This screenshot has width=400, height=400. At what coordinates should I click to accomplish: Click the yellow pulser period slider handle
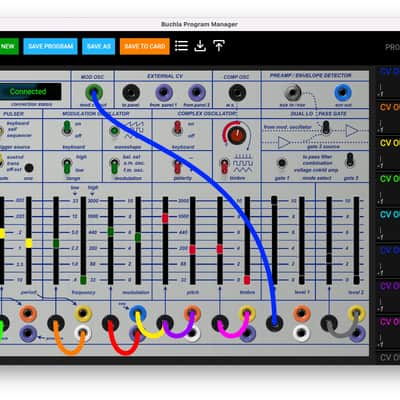click(29, 243)
